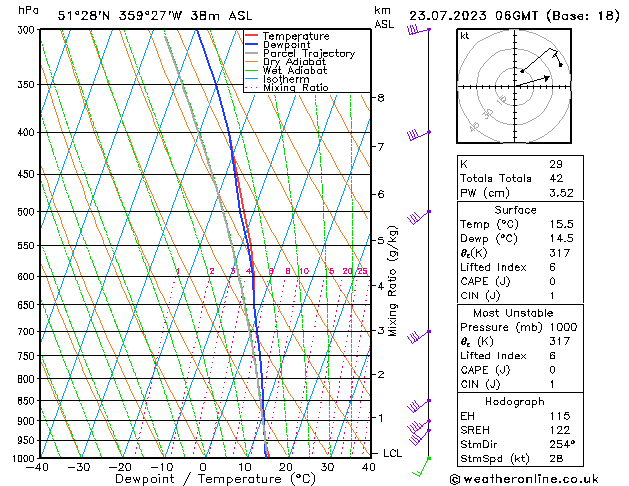Click the km ASL altitude unit label
The height and width of the screenshot is (486, 629).
[384, 17]
